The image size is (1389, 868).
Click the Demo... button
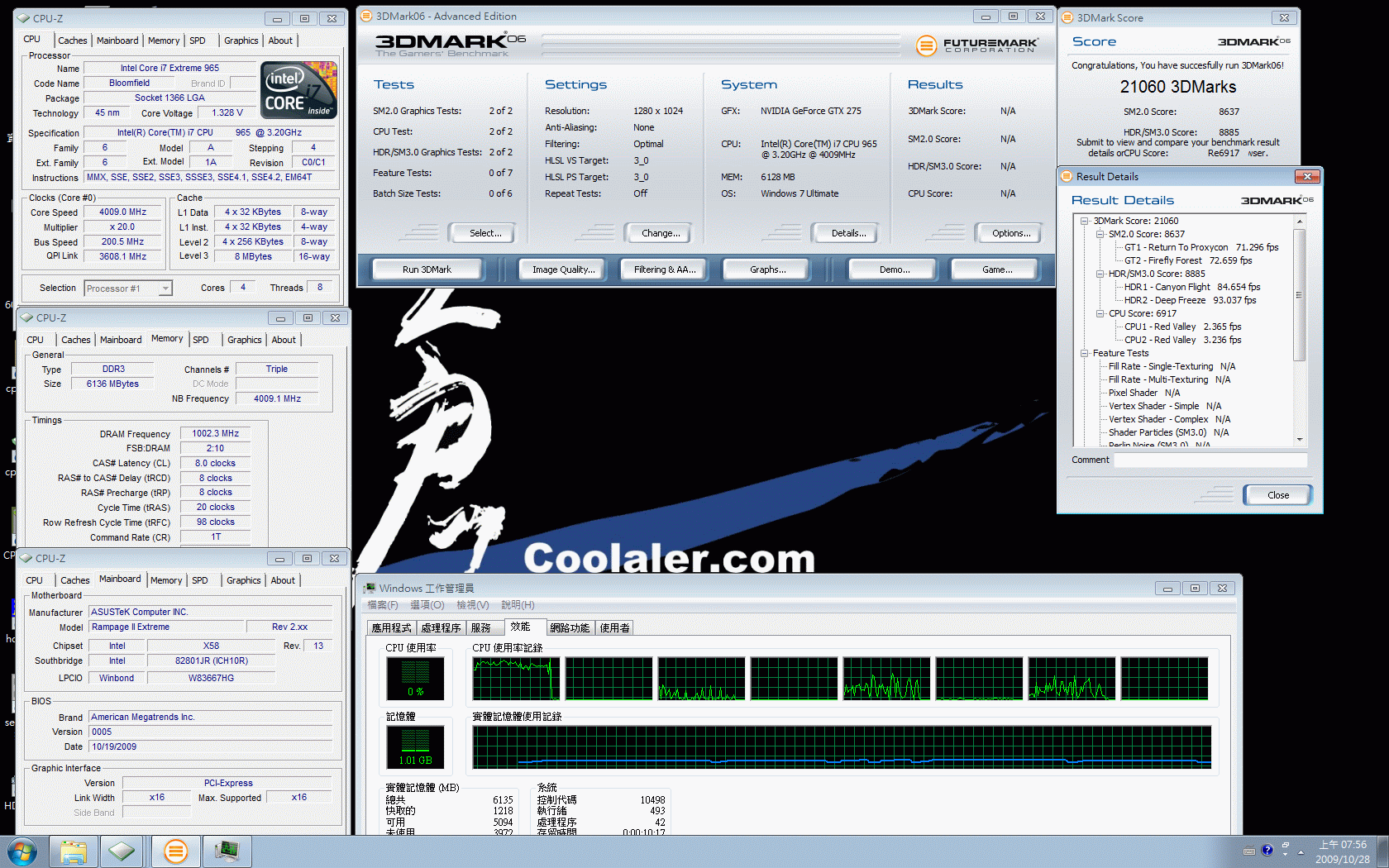click(x=895, y=269)
